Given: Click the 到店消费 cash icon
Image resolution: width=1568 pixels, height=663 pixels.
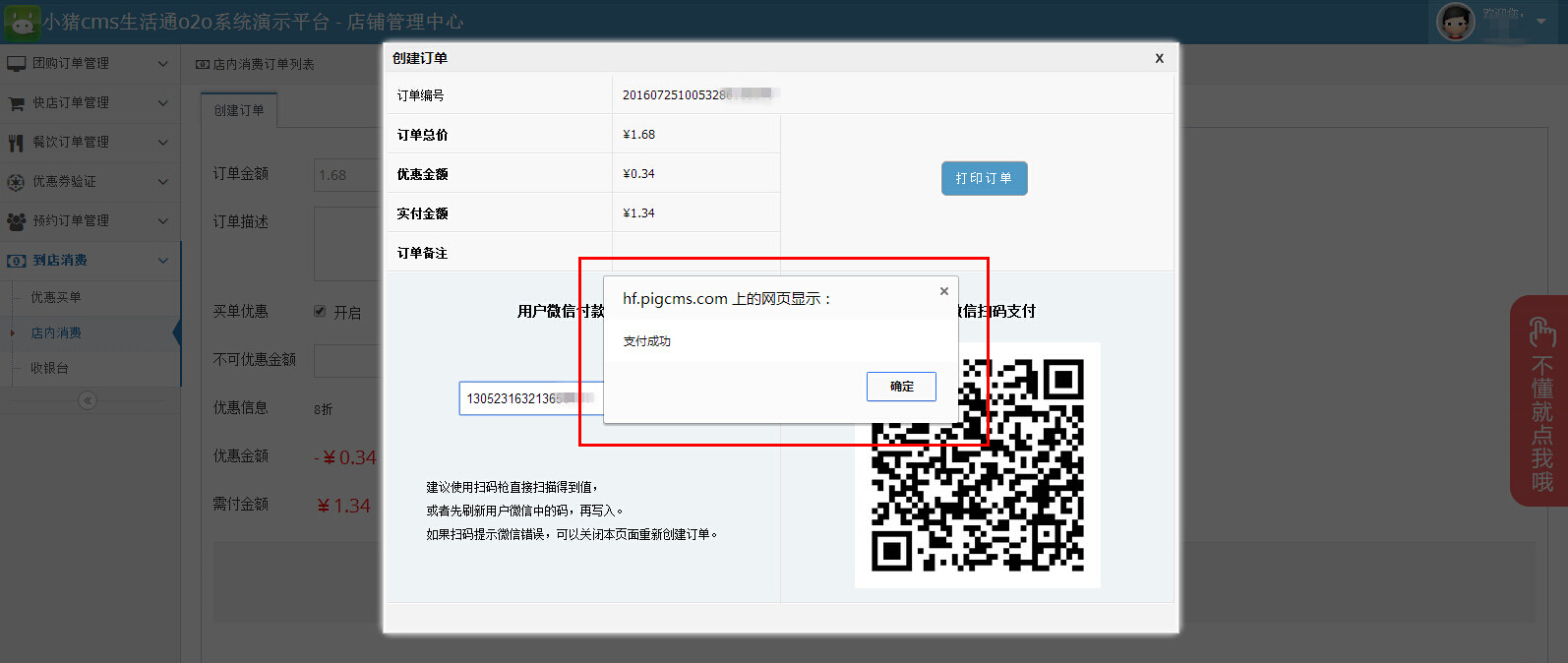Looking at the screenshot, I should (16, 261).
